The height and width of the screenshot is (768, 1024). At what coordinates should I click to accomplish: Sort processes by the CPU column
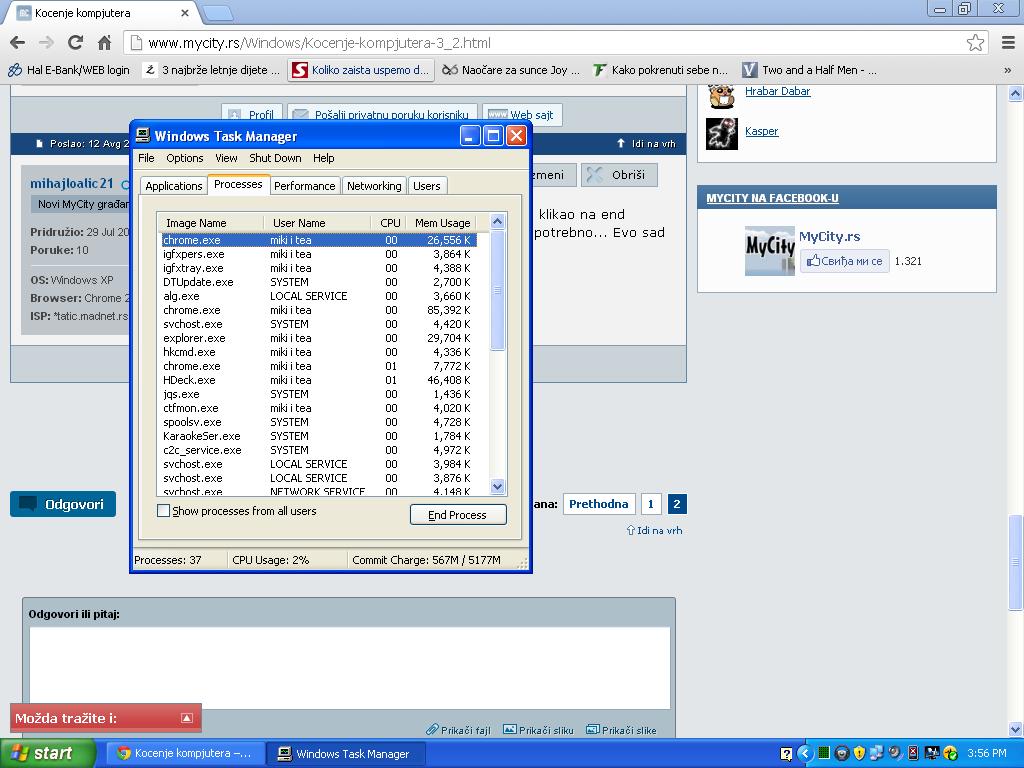coord(389,223)
